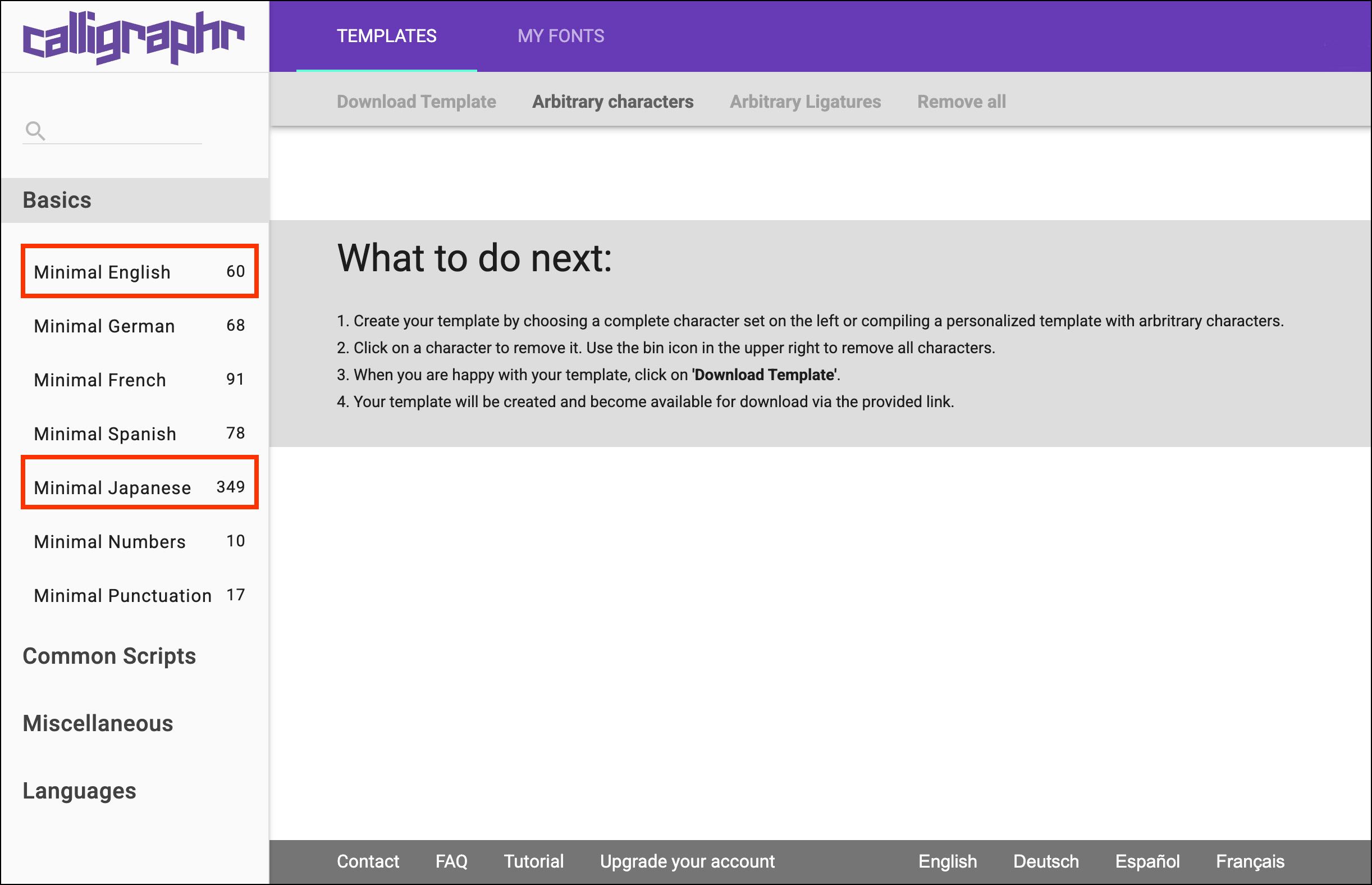Image resolution: width=1372 pixels, height=885 pixels.
Task: Switch site language to Deutsch
Action: click(1046, 861)
